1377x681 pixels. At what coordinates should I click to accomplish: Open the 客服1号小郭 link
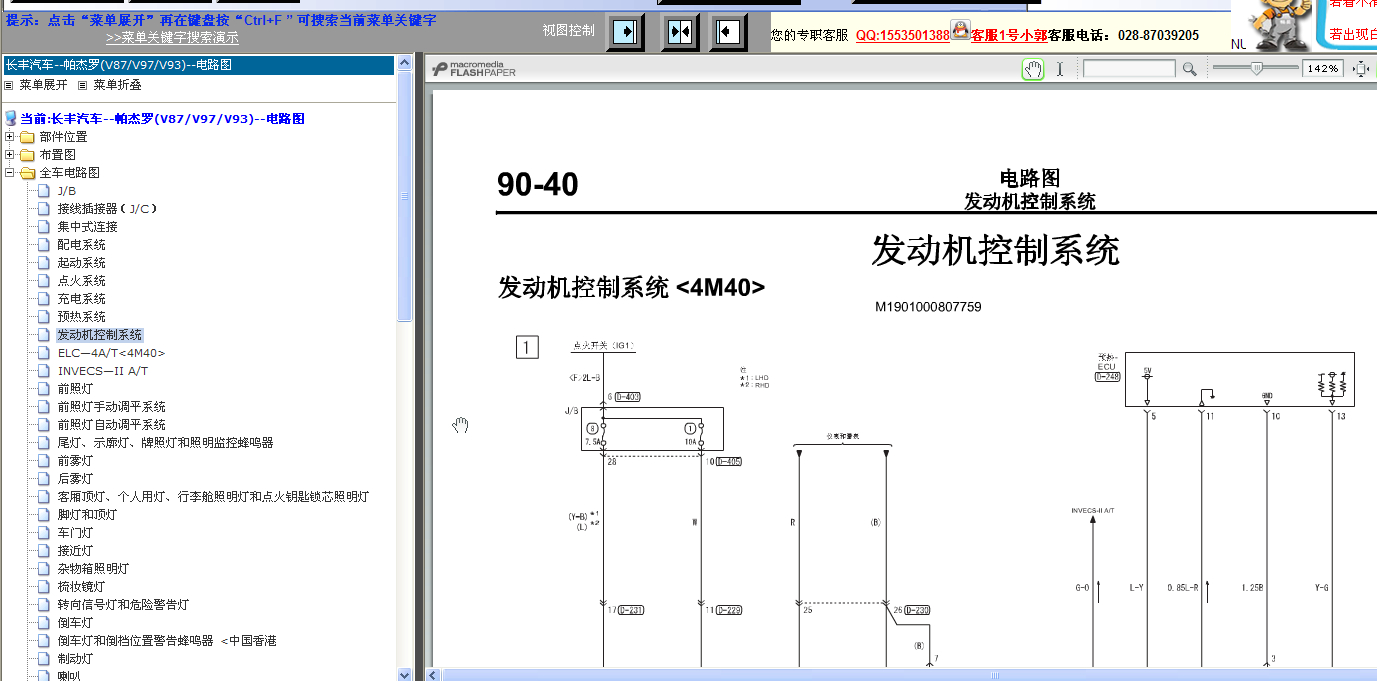[x=1009, y=35]
